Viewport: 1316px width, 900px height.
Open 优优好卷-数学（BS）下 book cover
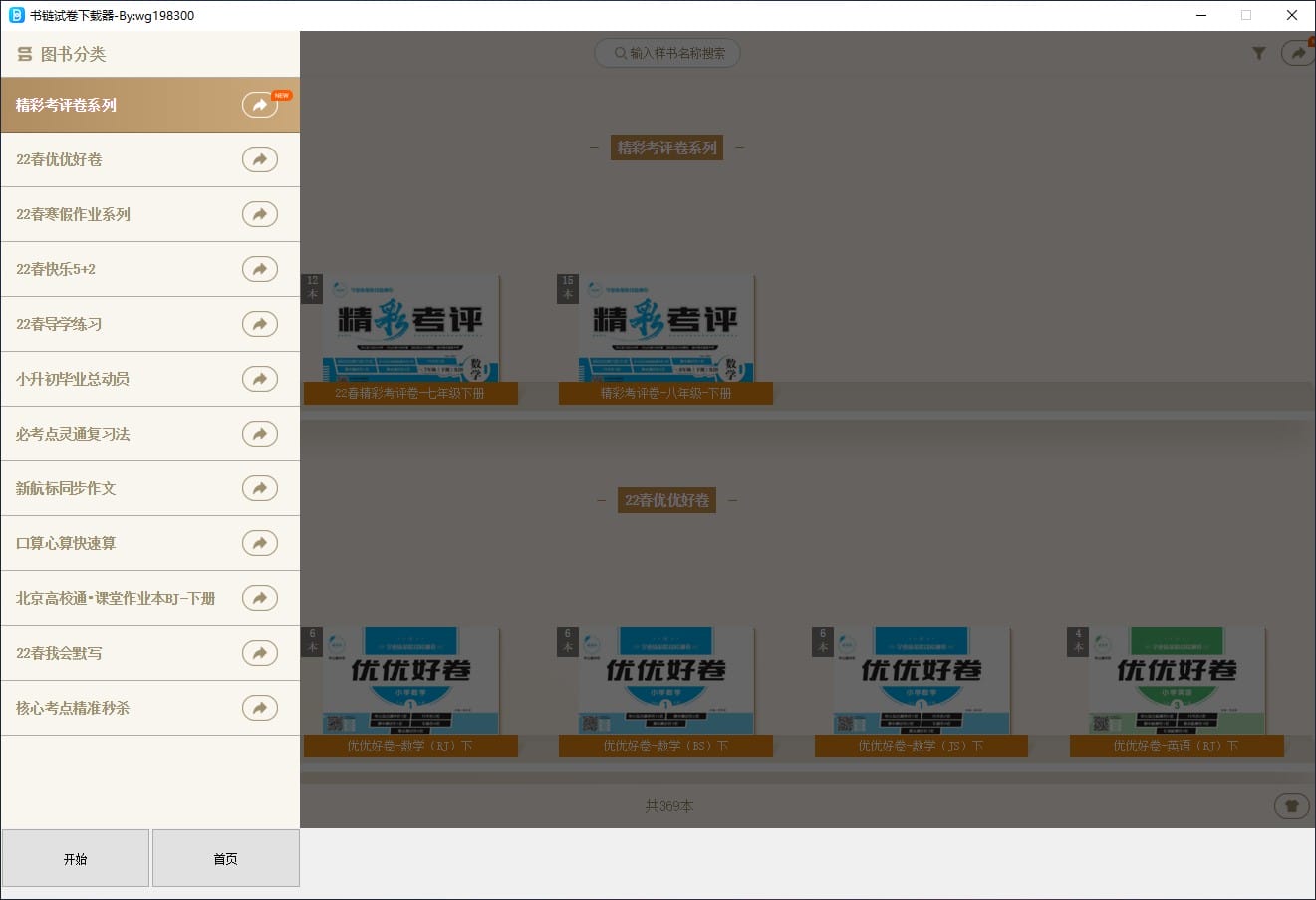tap(666, 681)
